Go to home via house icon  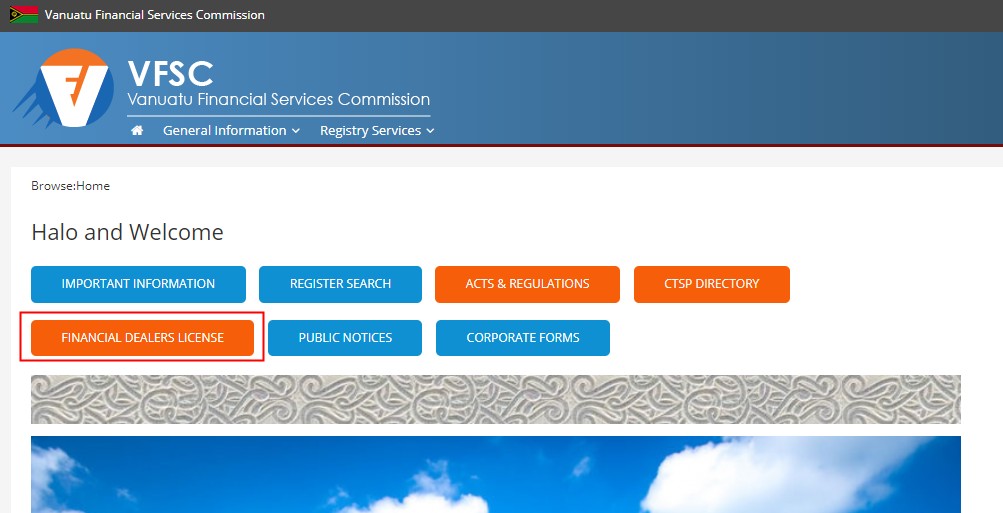(x=137, y=130)
